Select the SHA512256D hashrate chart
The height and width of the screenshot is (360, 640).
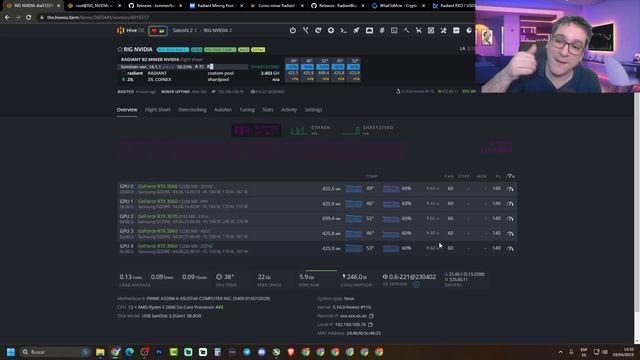[367, 130]
